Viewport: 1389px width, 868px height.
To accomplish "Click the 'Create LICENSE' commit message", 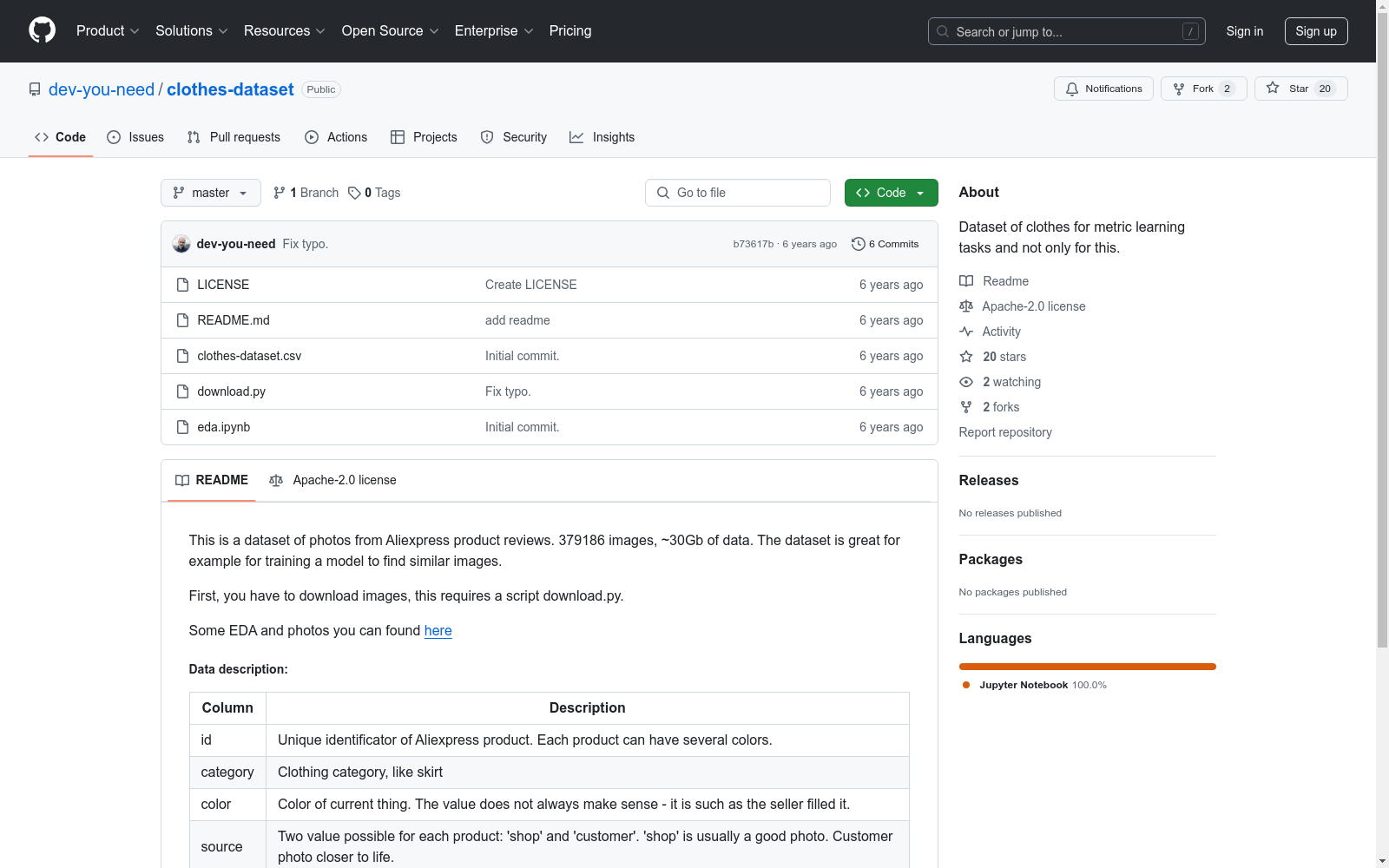I will (531, 285).
